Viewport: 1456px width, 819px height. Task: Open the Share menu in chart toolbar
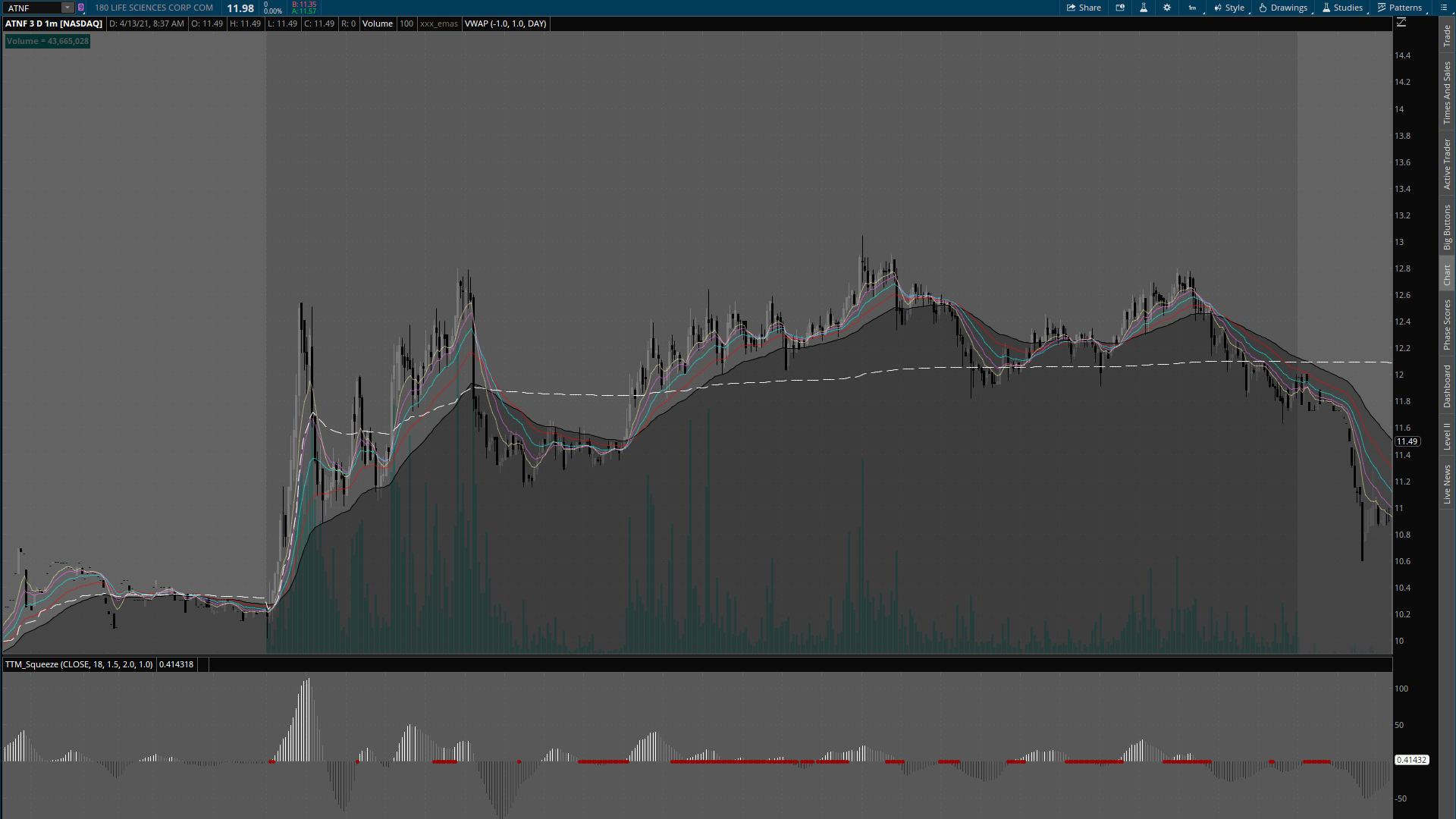[1084, 8]
